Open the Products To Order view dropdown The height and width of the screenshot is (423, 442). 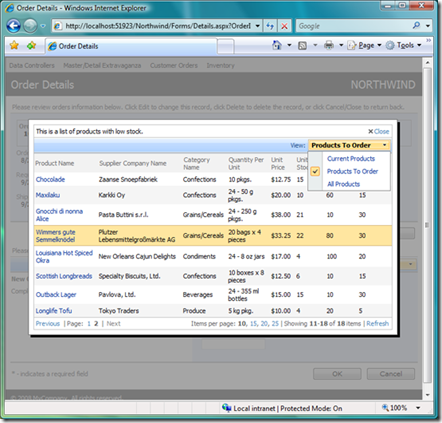point(349,145)
